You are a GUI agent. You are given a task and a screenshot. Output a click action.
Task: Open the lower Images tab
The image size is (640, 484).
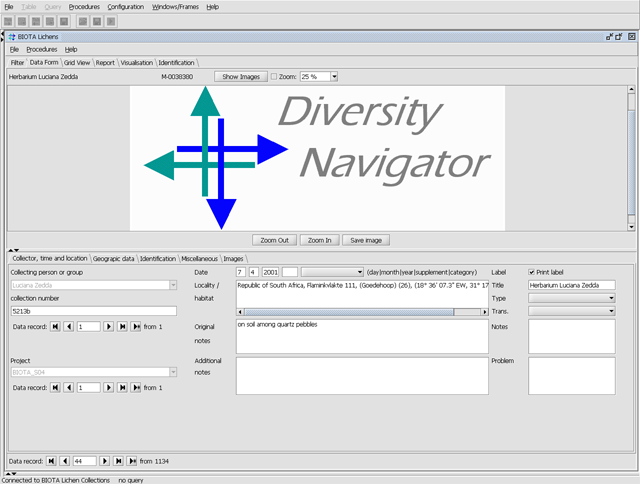(233, 259)
